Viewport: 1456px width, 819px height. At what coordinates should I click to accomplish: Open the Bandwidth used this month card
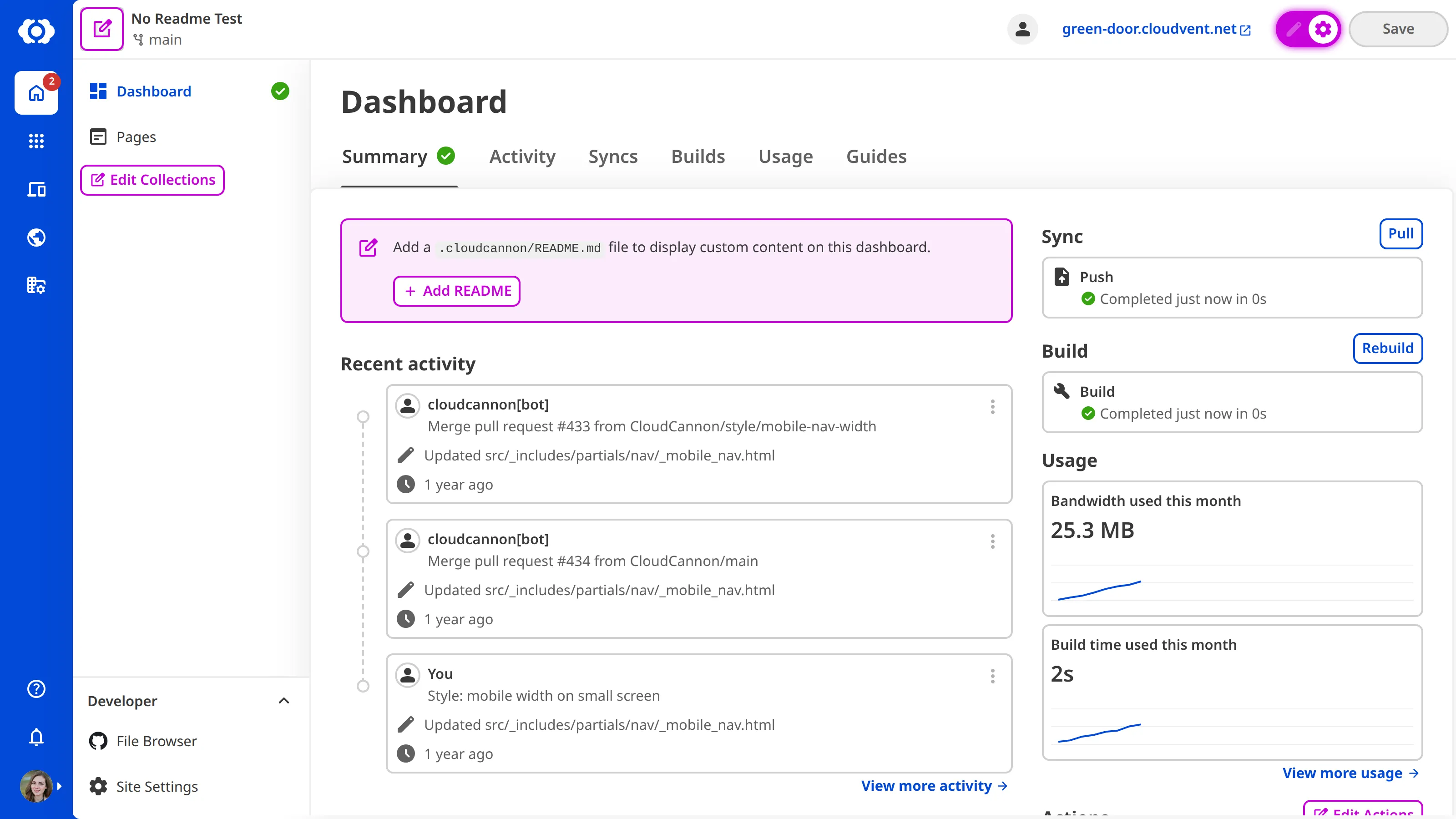pos(1232,548)
